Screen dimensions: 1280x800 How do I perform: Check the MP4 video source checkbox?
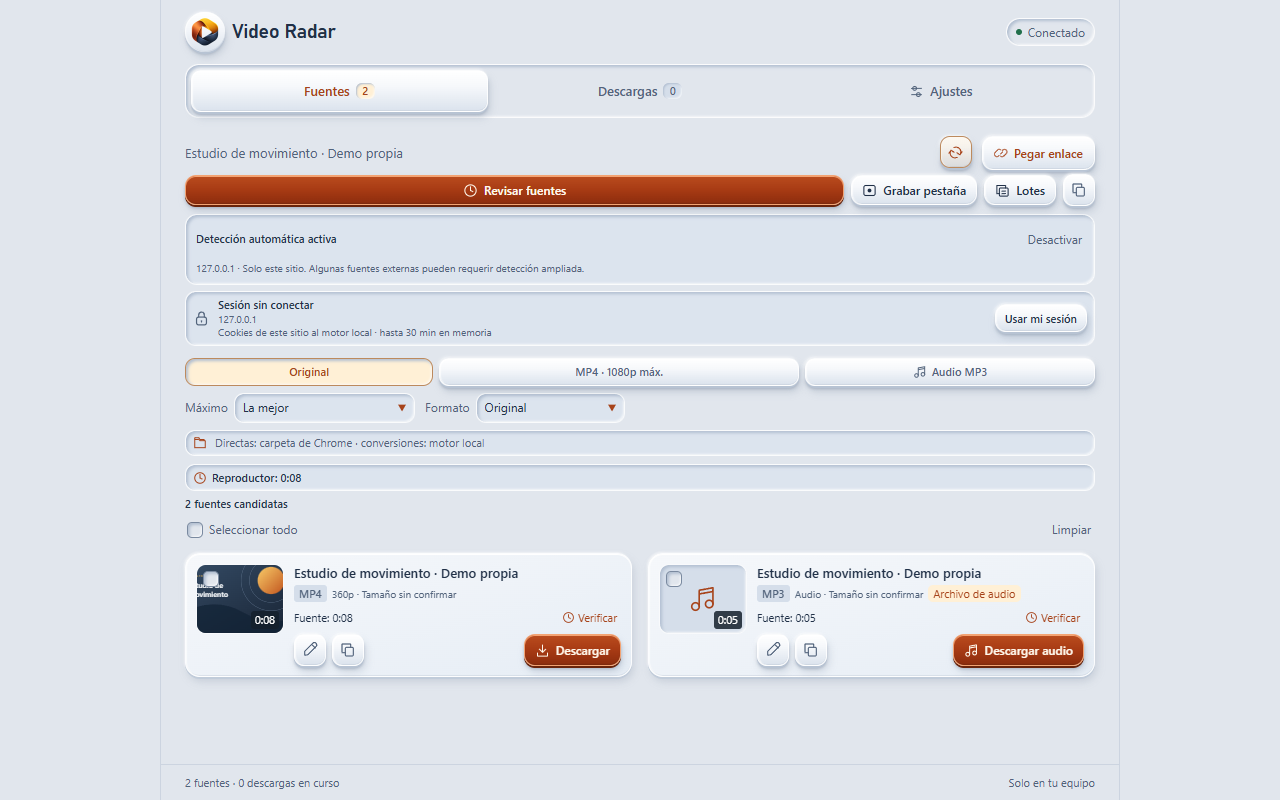(x=211, y=579)
